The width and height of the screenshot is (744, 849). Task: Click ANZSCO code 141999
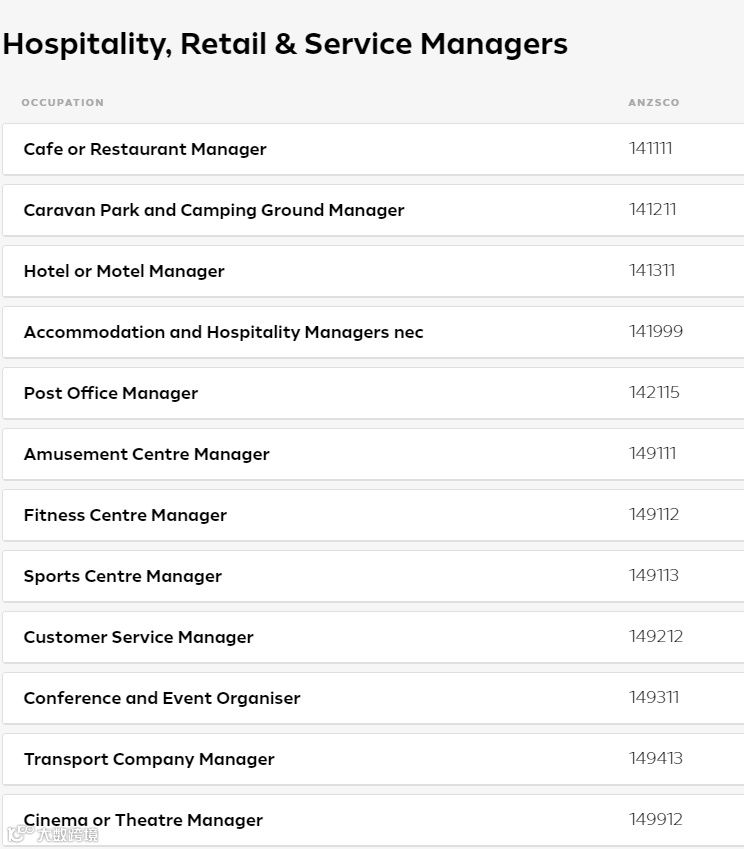[656, 332]
